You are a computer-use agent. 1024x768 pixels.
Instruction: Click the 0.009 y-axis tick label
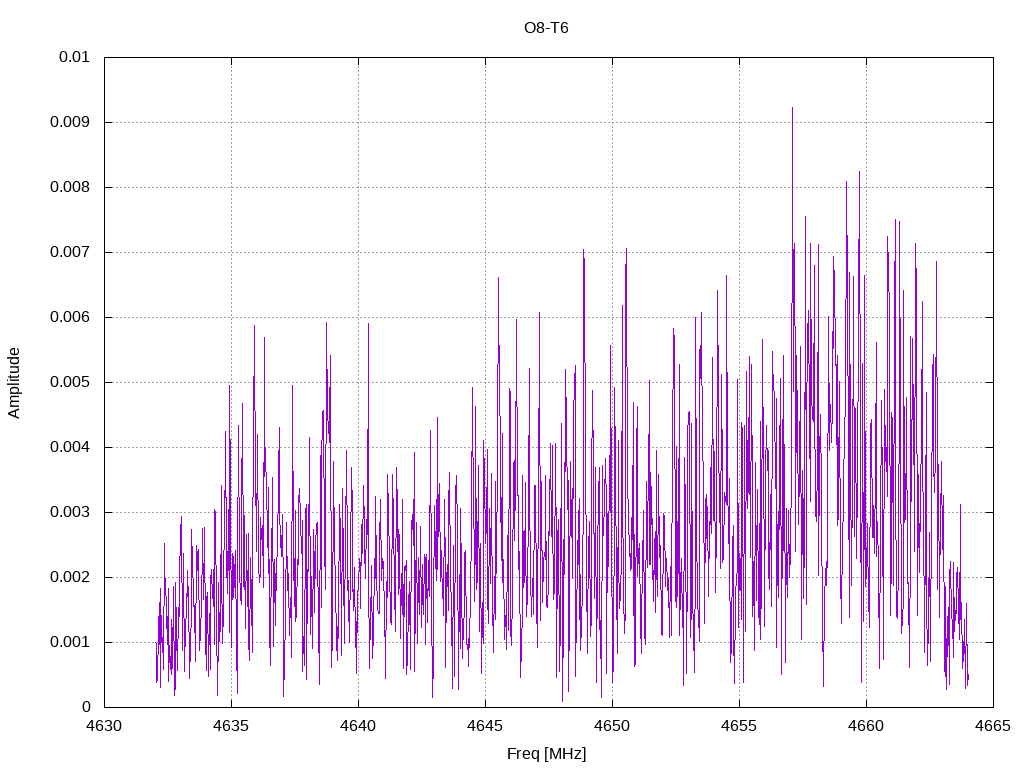pyautogui.click(x=70, y=122)
